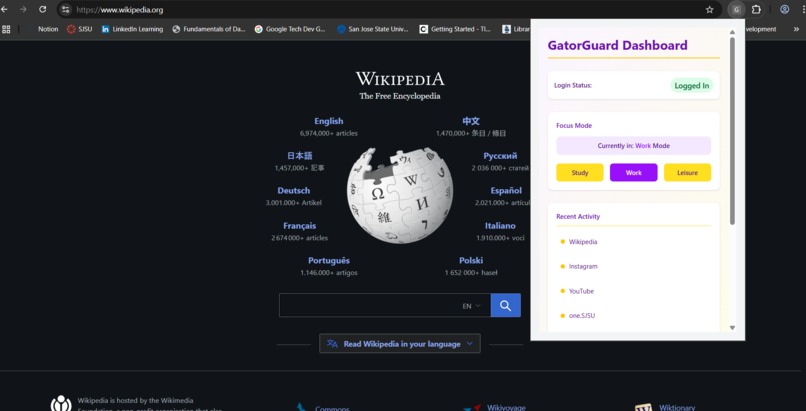Open the 中文 Wikipedia link
The height and width of the screenshot is (411, 806).
471,121
